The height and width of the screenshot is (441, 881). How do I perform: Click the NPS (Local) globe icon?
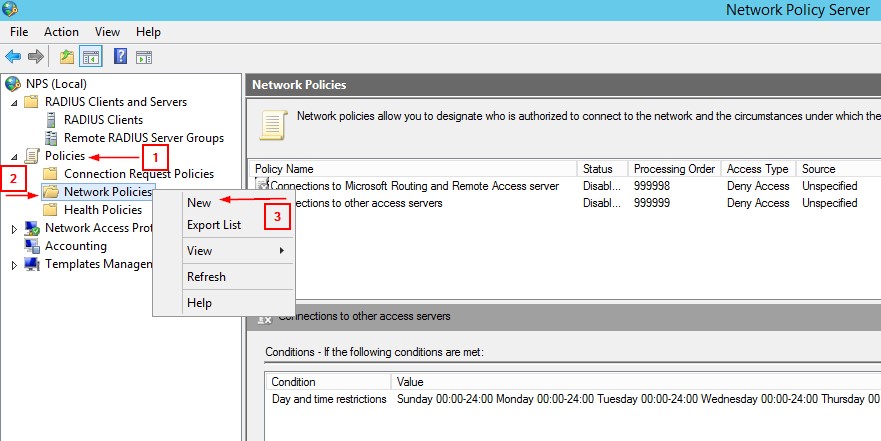13,84
